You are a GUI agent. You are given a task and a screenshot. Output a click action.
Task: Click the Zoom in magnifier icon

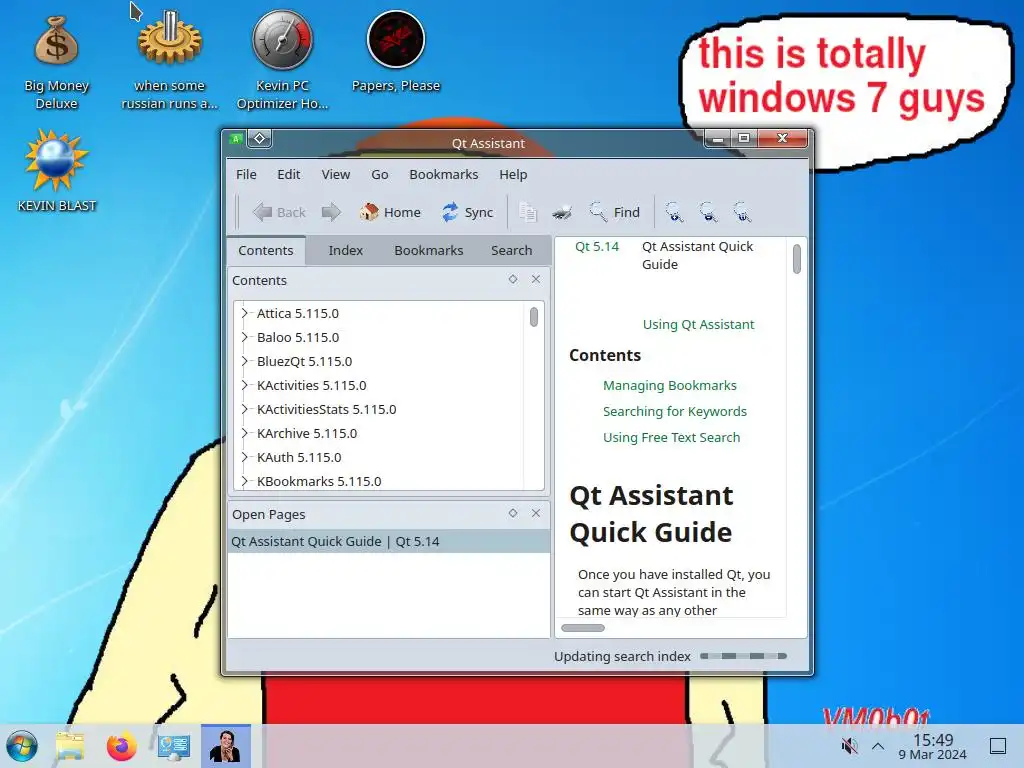674,212
